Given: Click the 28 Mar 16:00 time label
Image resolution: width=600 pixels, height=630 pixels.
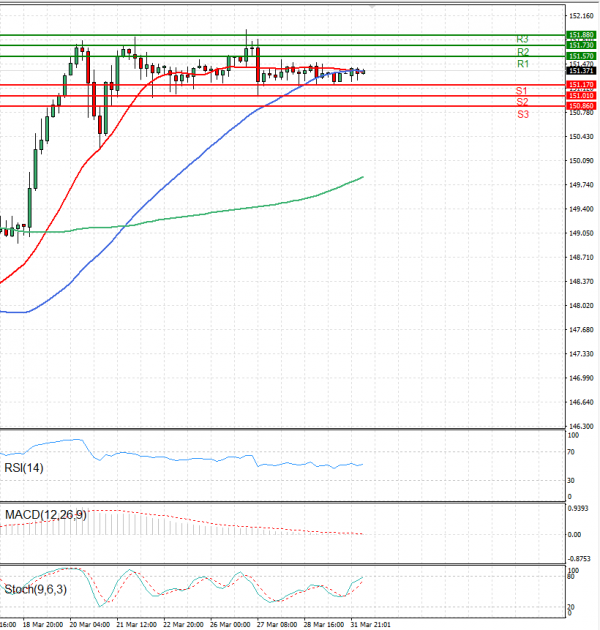Looking at the screenshot, I should click(x=324, y=624).
